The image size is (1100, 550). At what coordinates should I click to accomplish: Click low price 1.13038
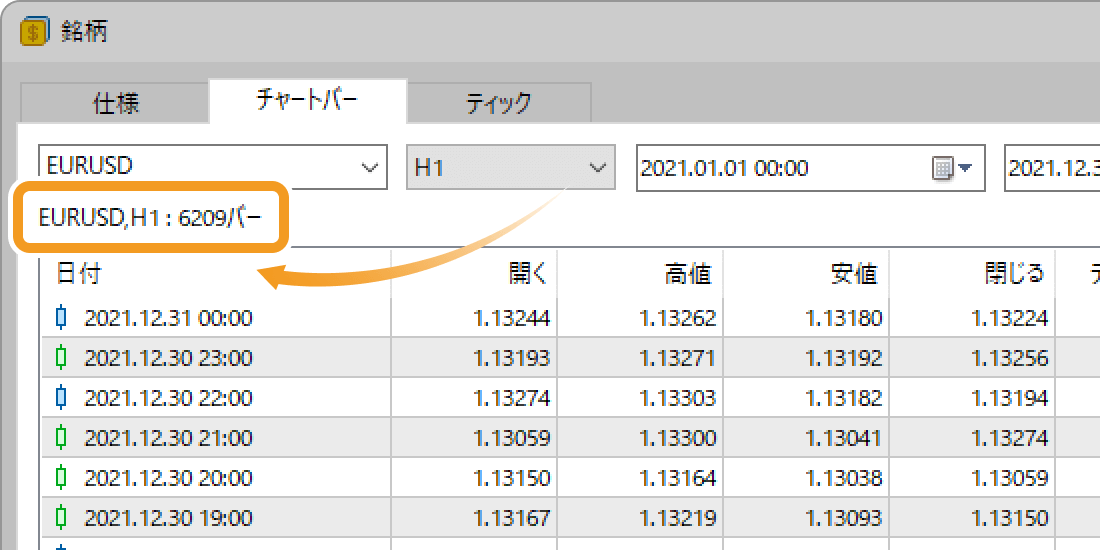click(x=844, y=479)
